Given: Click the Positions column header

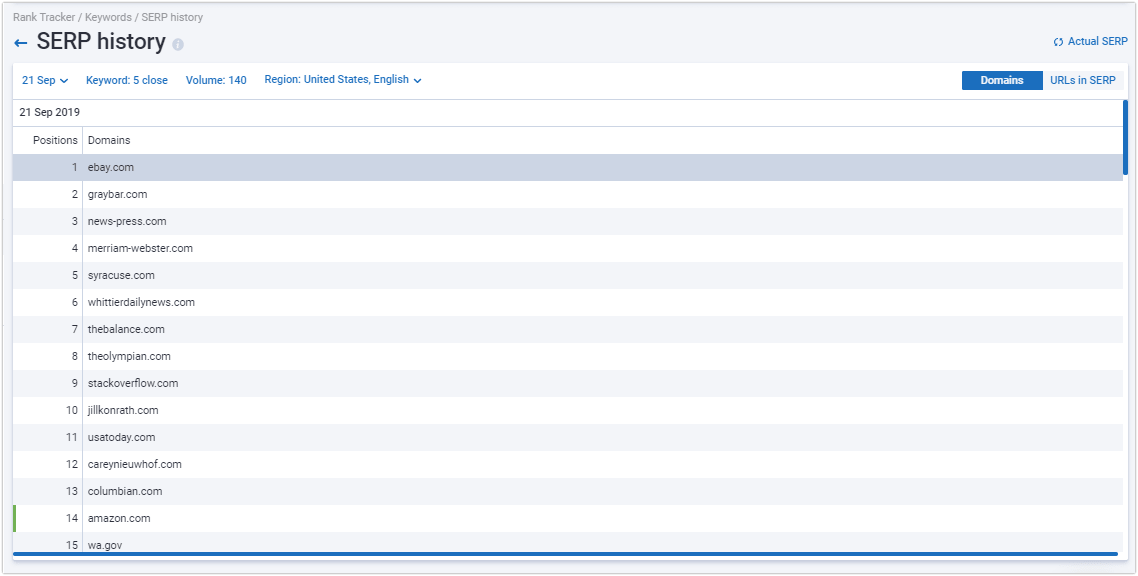Looking at the screenshot, I should (55, 140).
